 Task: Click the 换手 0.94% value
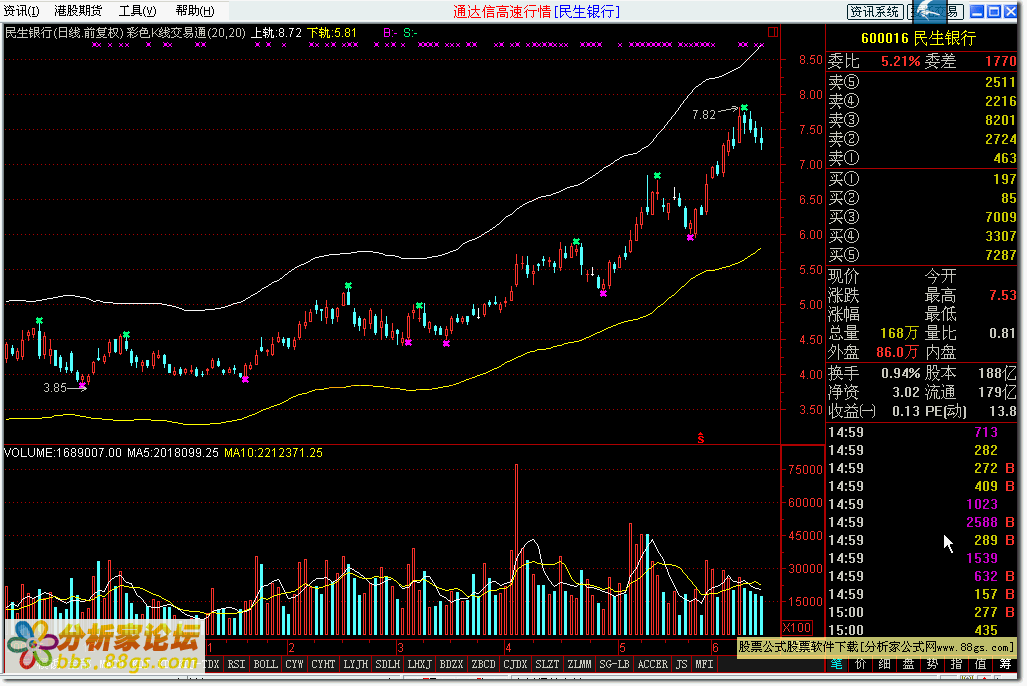pos(901,373)
